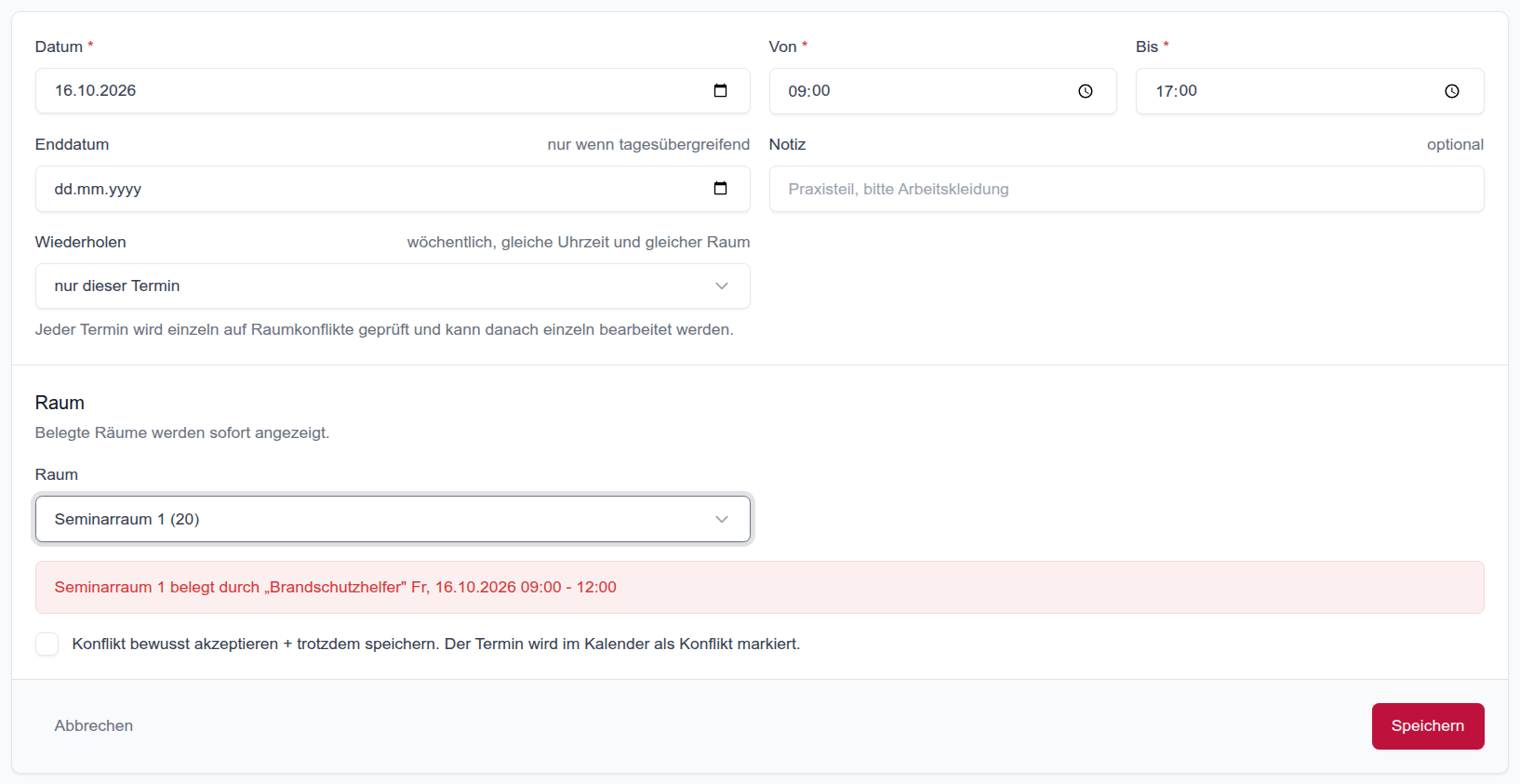Click the dd.mm.yyyy Enddatum placeholder

[98, 189]
